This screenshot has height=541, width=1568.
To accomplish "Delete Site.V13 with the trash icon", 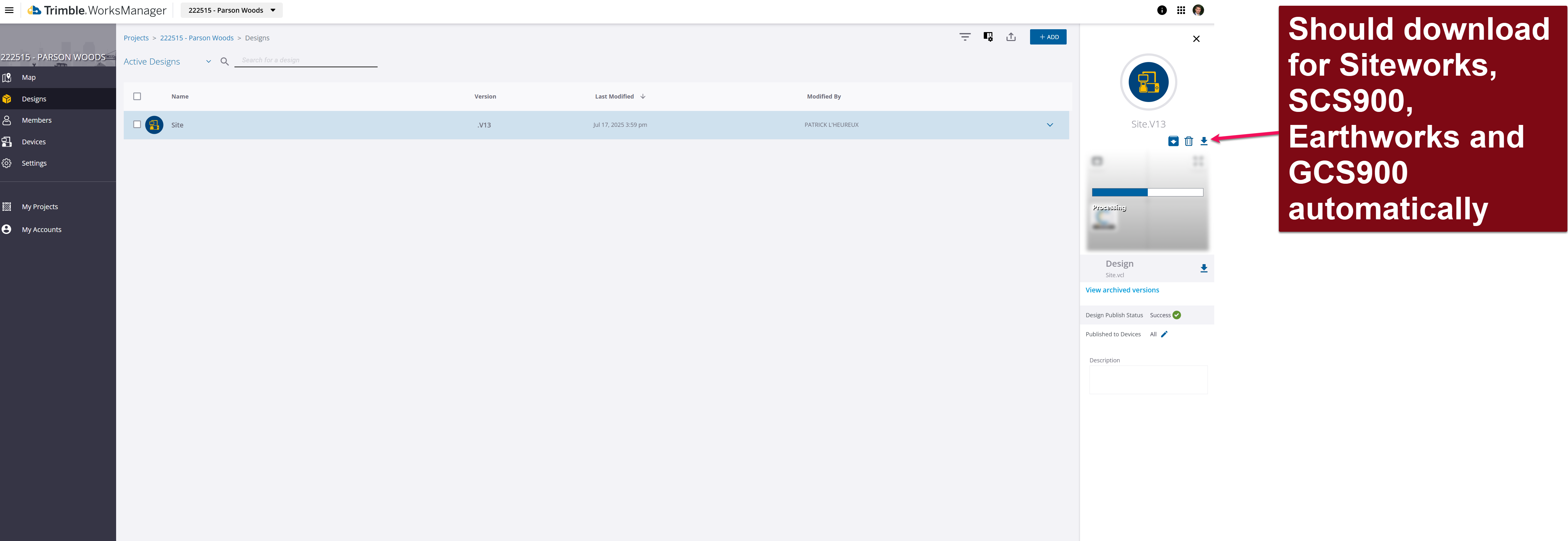I will tap(1188, 141).
